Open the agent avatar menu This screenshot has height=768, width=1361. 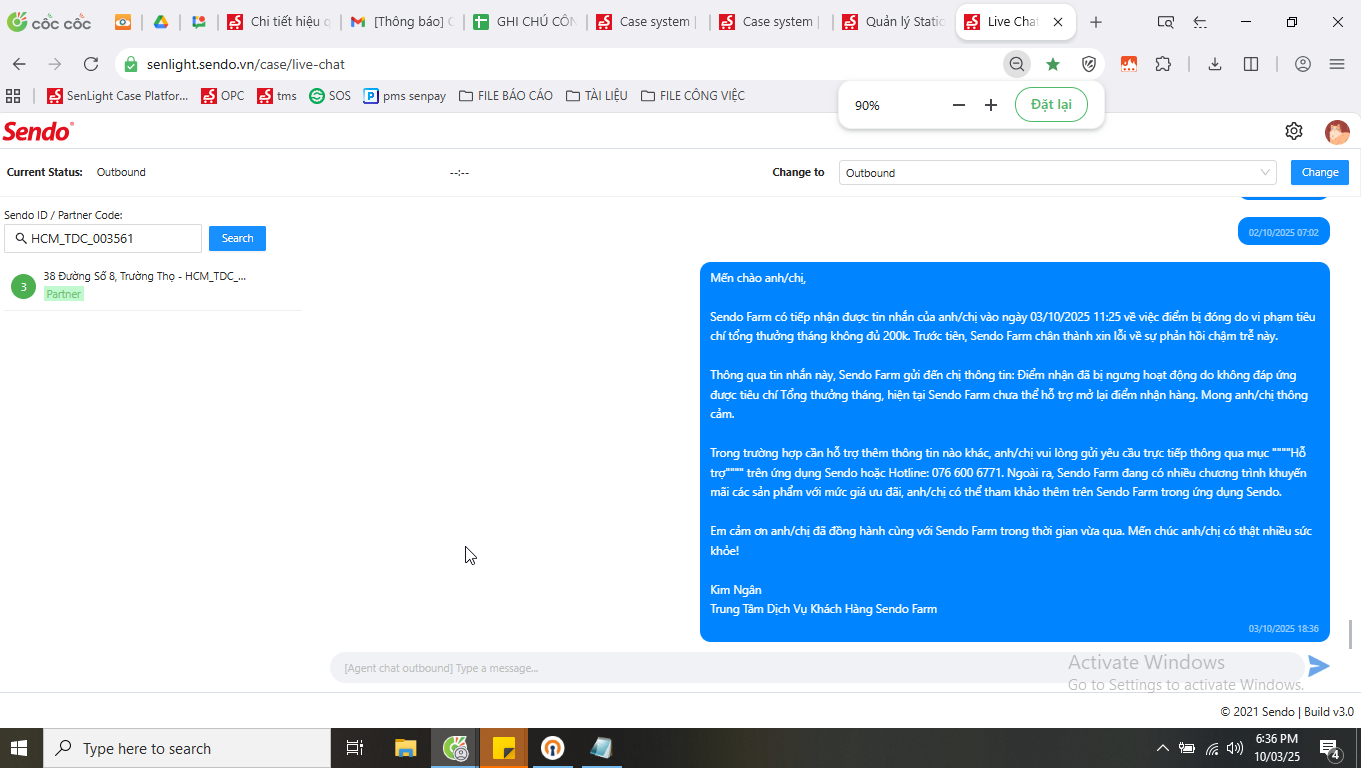(x=1337, y=132)
